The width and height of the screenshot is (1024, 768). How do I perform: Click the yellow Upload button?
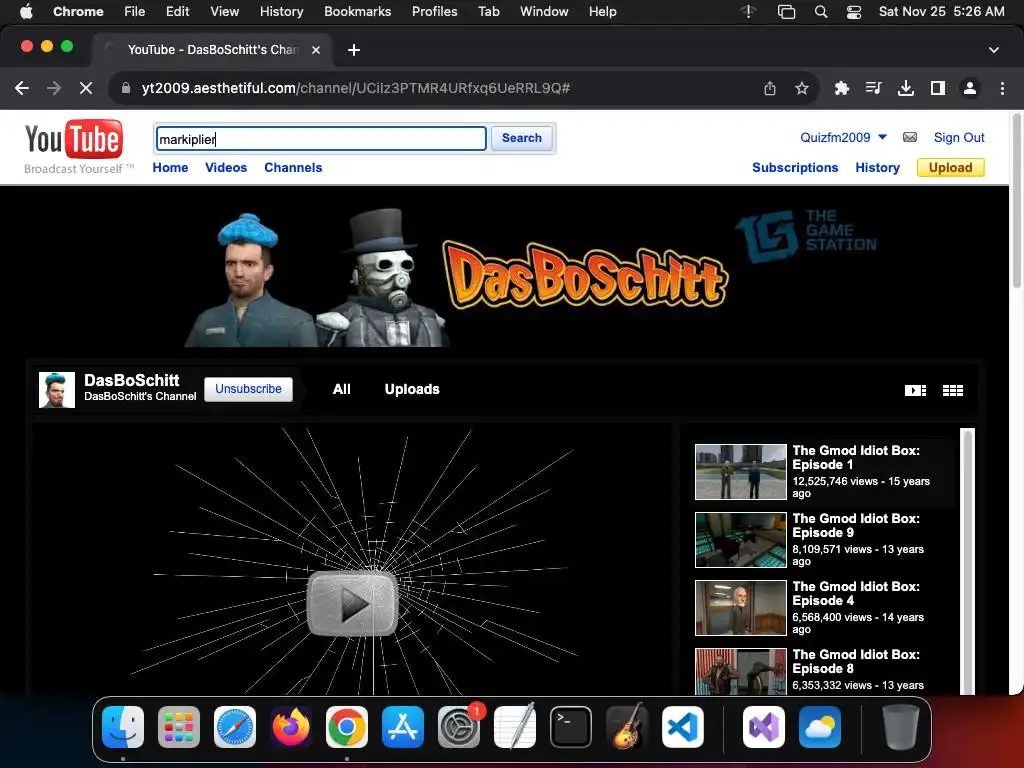click(950, 168)
